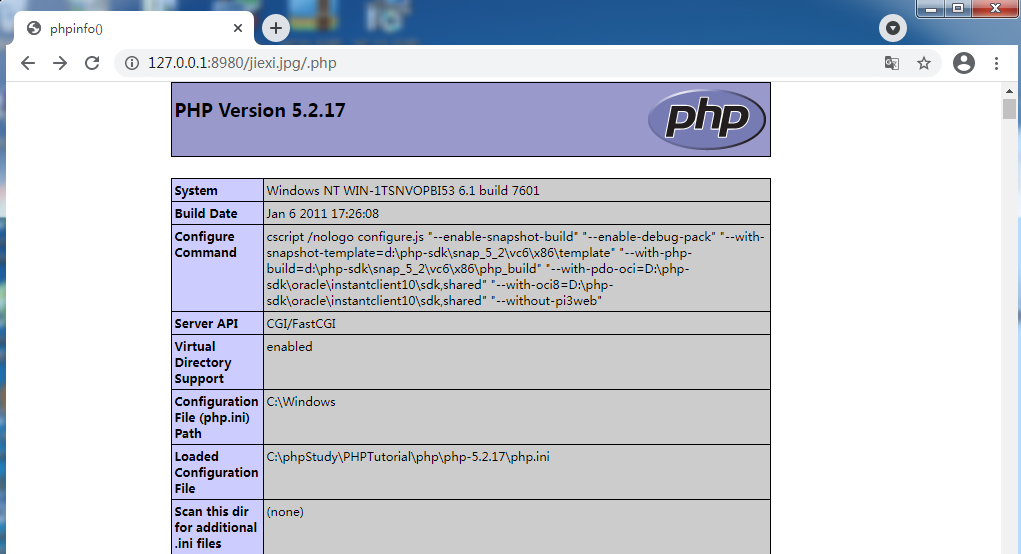The height and width of the screenshot is (554, 1021).
Task: Open a new tab with plus button
Action: point(276,28)
